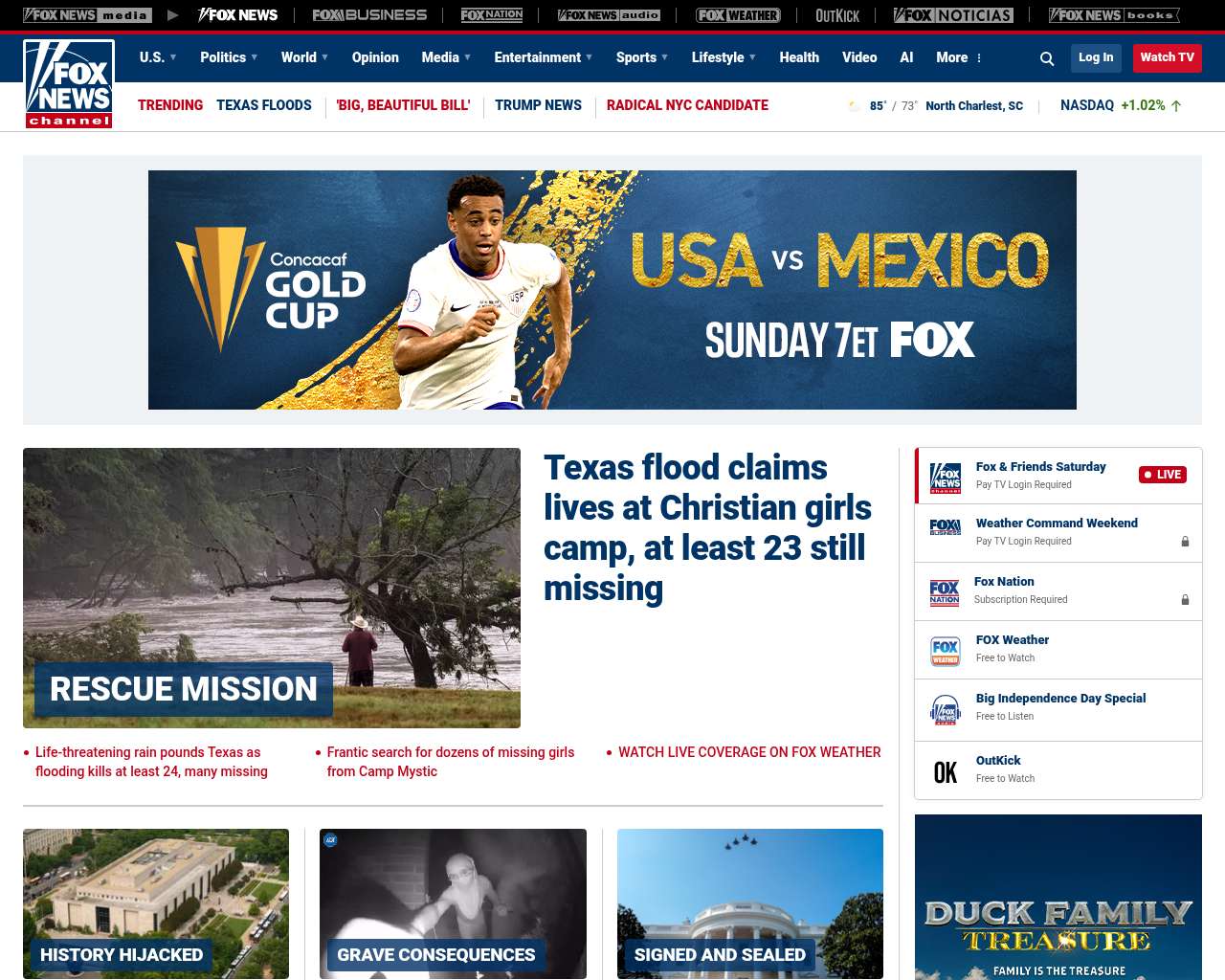Open the search magnifier icon
Viewport: 1225px width, 980px height.
click(1047, 58)
